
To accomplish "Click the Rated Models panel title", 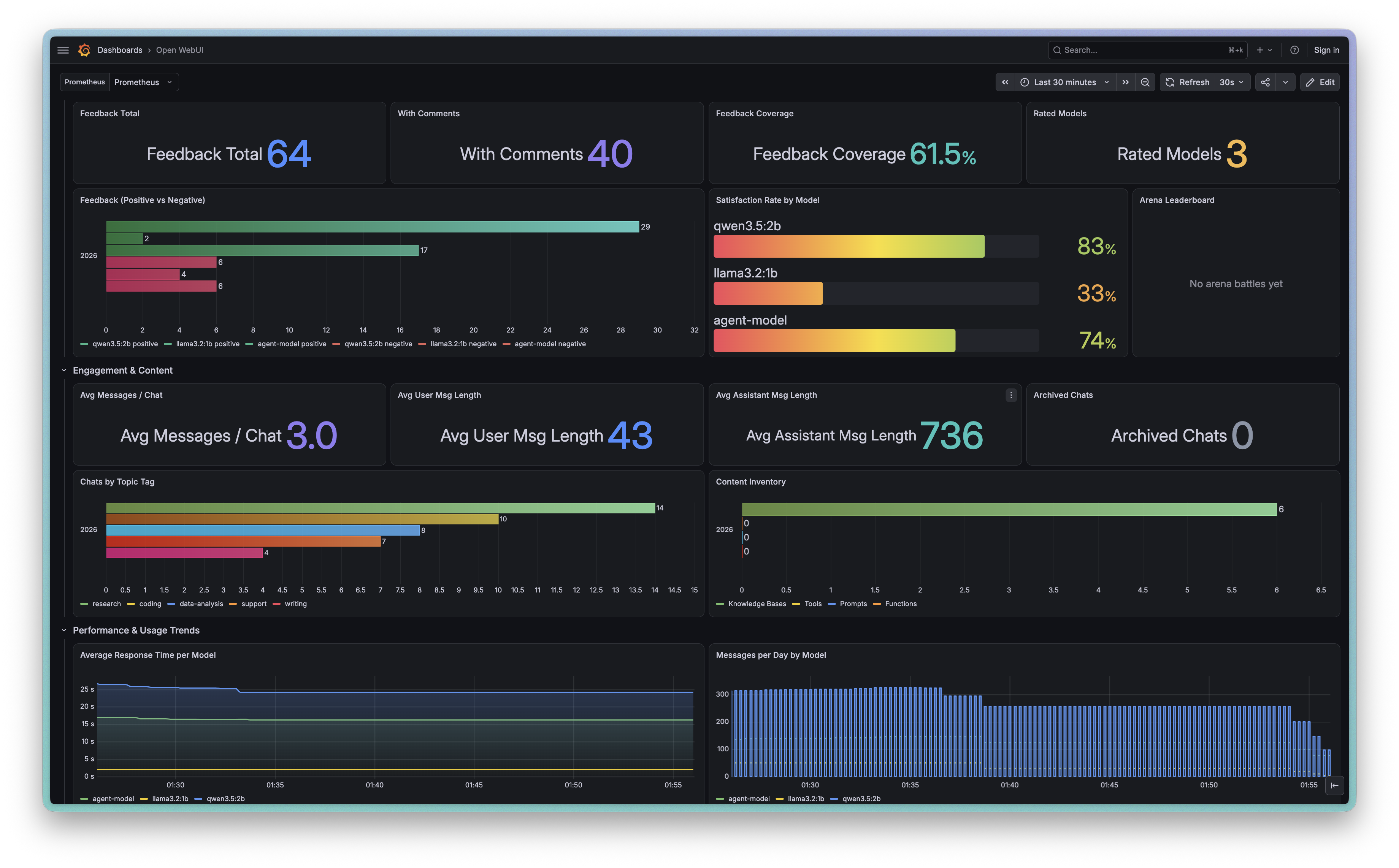I will click(x=1060, y=114).
